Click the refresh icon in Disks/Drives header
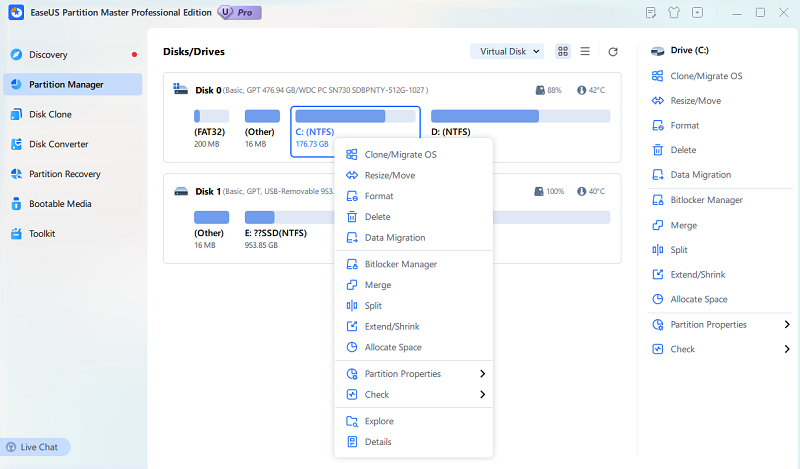 613,51
